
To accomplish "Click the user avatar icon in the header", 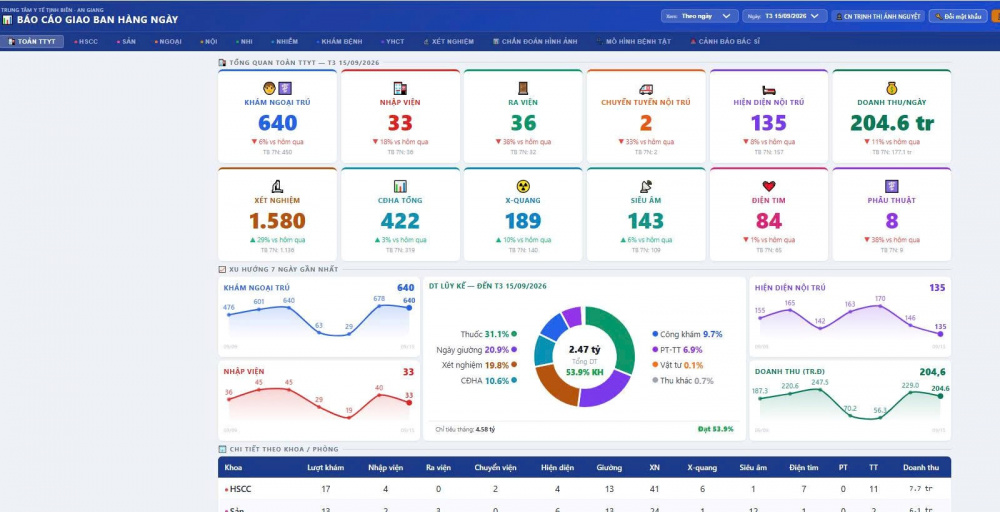I will 839,17.
